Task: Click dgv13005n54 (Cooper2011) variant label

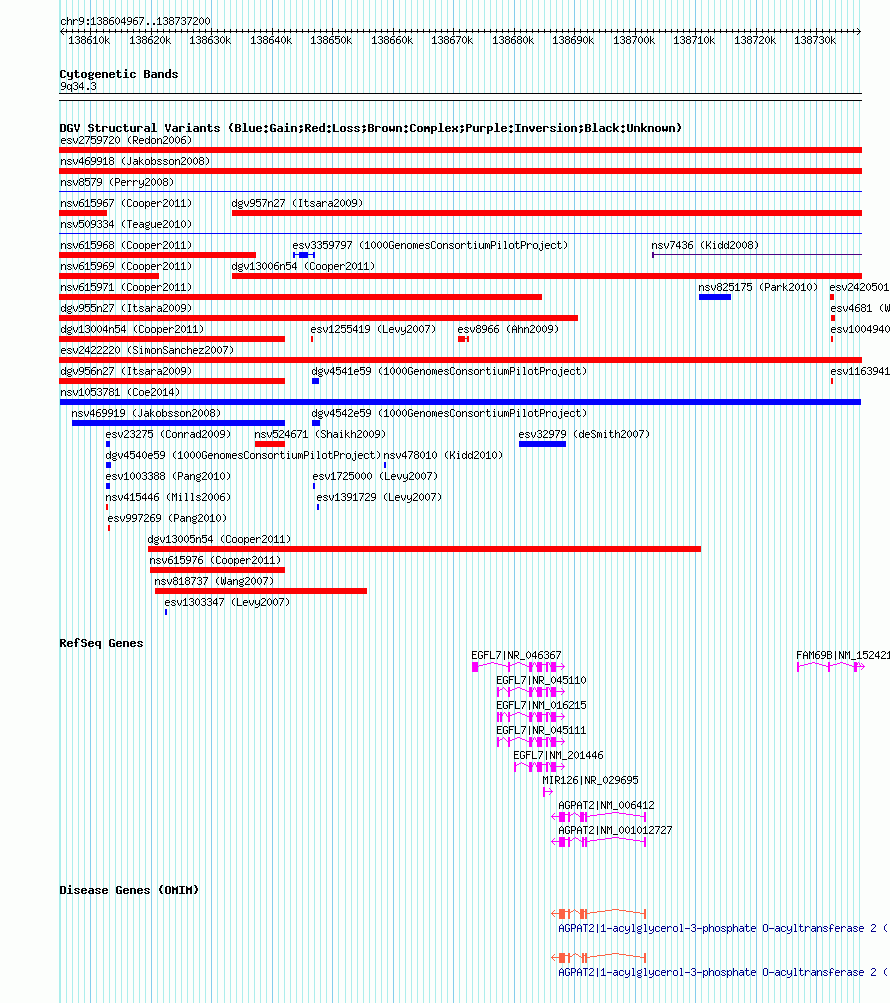Action: coord(219,539)
